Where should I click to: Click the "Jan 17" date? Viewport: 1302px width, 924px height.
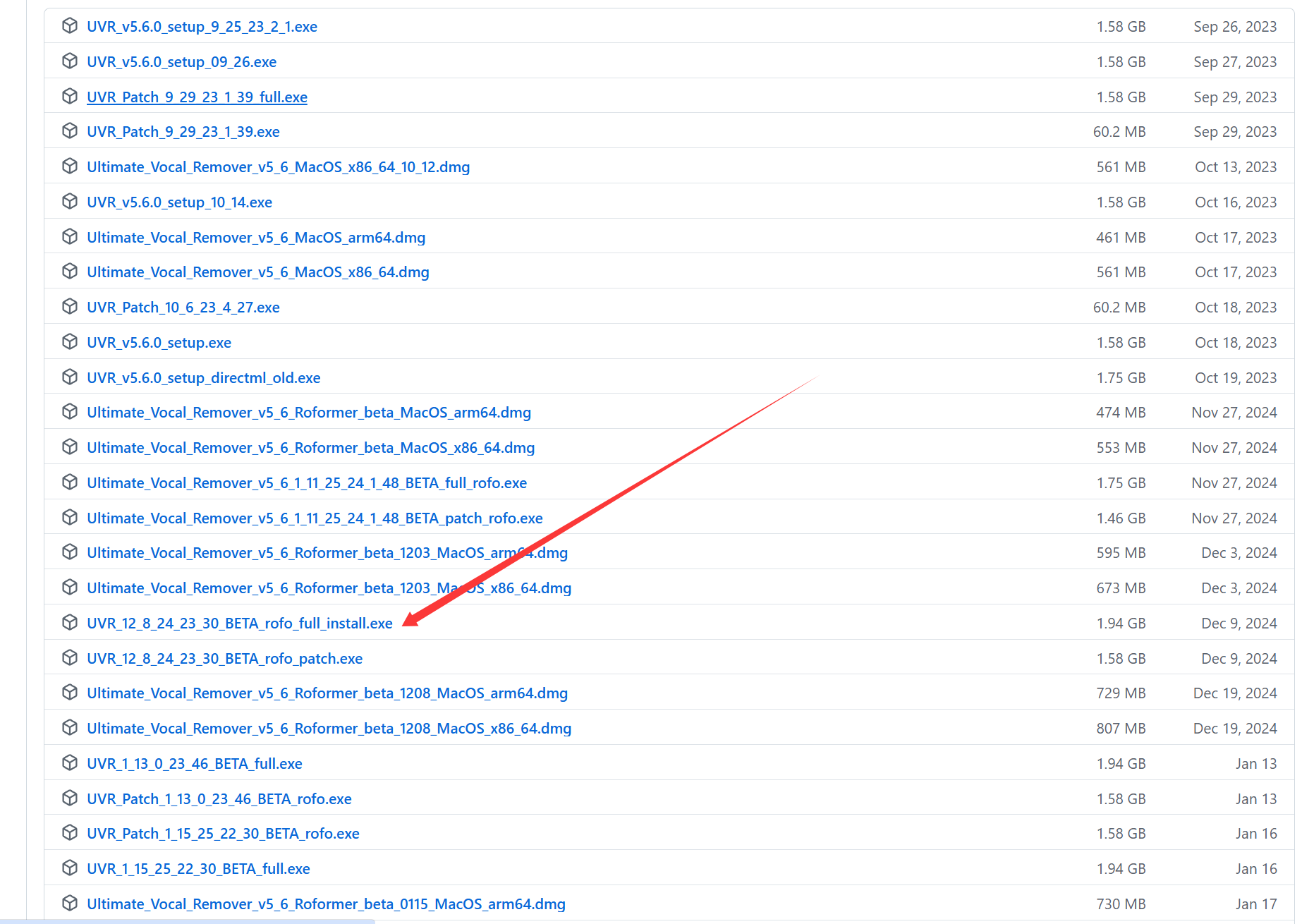pyautogui.click(x=1256, y=904)
